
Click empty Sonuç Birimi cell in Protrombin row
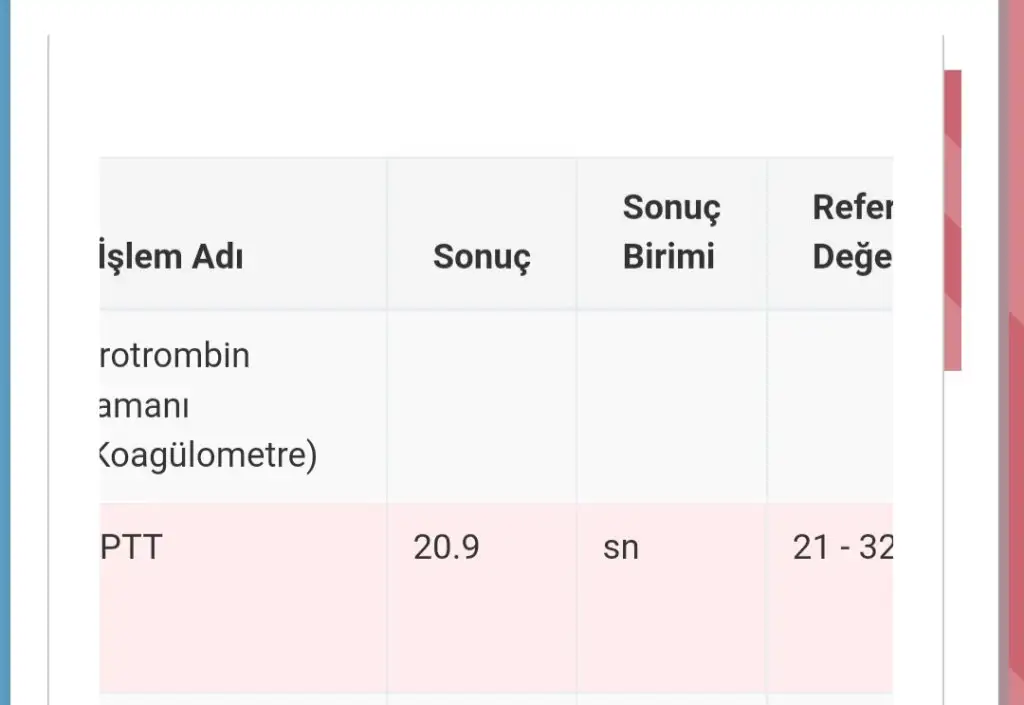(x=671, y=406)
